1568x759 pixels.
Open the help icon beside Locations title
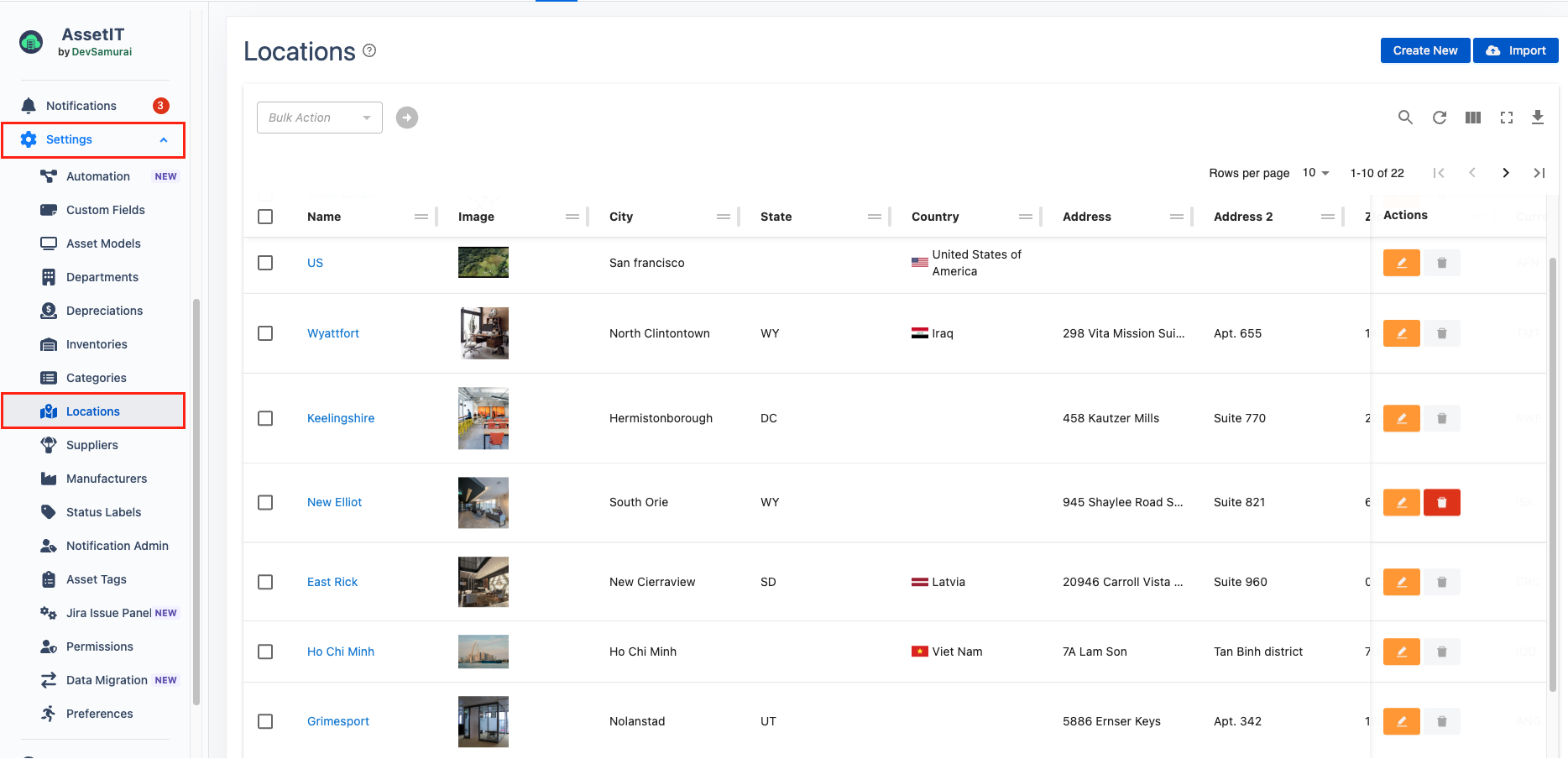pyautogui.click(x=369, y=51)
